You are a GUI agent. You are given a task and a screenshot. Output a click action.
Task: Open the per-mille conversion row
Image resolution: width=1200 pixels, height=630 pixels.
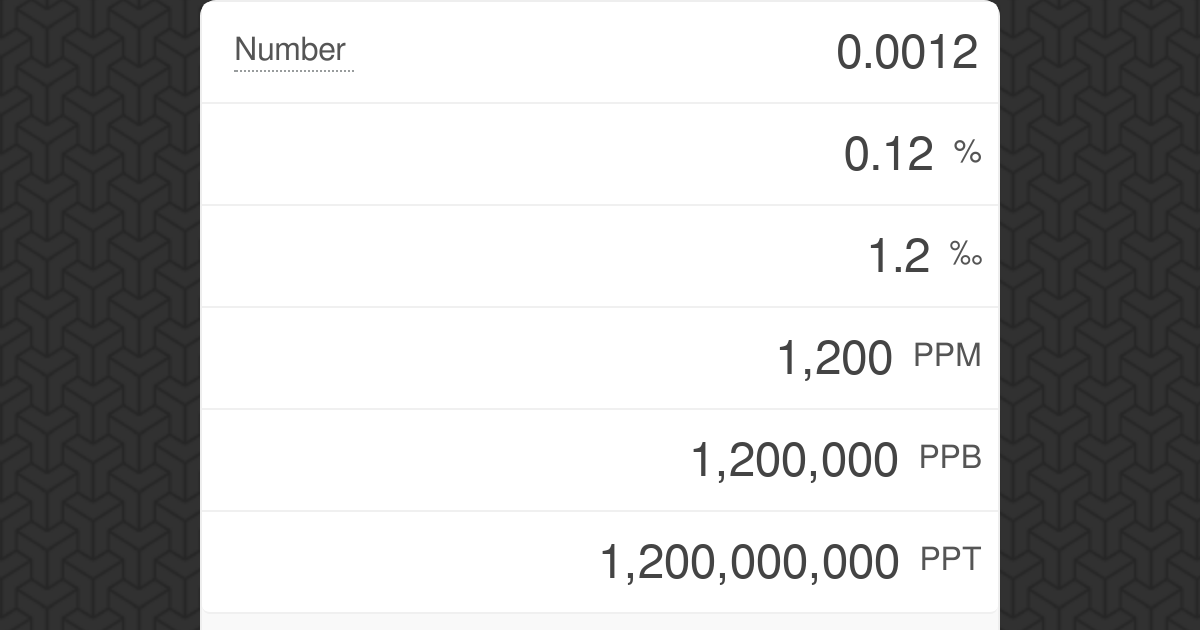[600, 254]
